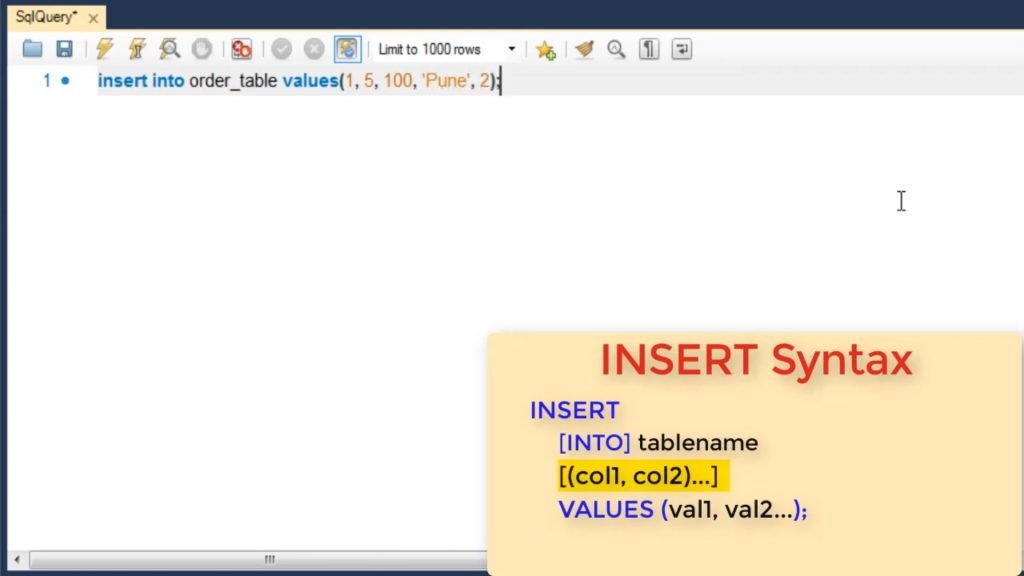
Task: Run Explain plan magnifier-lightning icon
Action: click(169, 49)
